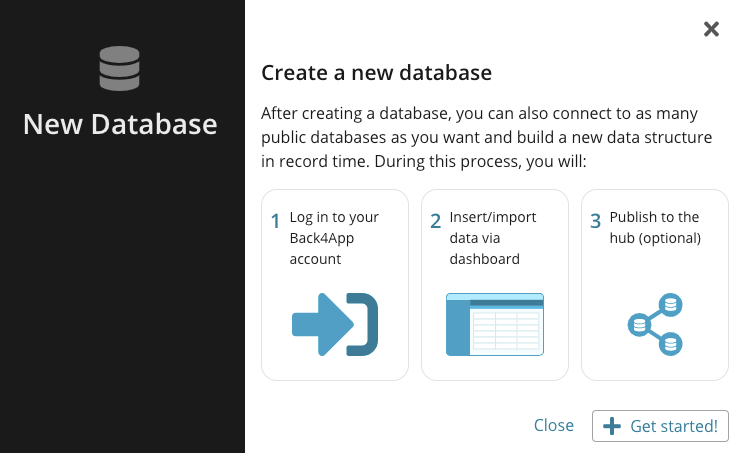The width and height of the screenshot is (739, 453).
Task: Click the login arrow icon
Action: 335,324
